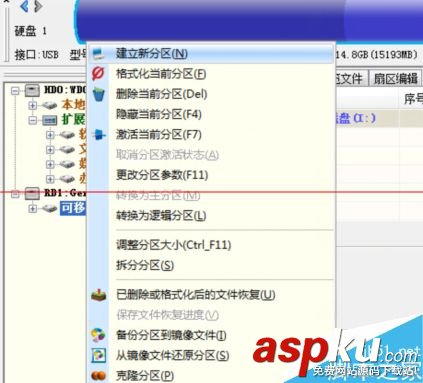Click the file recovery icon beside 已删除或格式化后的文件恢复
Viewport: 423px width, 383px height.
click(x=99, y=295)
